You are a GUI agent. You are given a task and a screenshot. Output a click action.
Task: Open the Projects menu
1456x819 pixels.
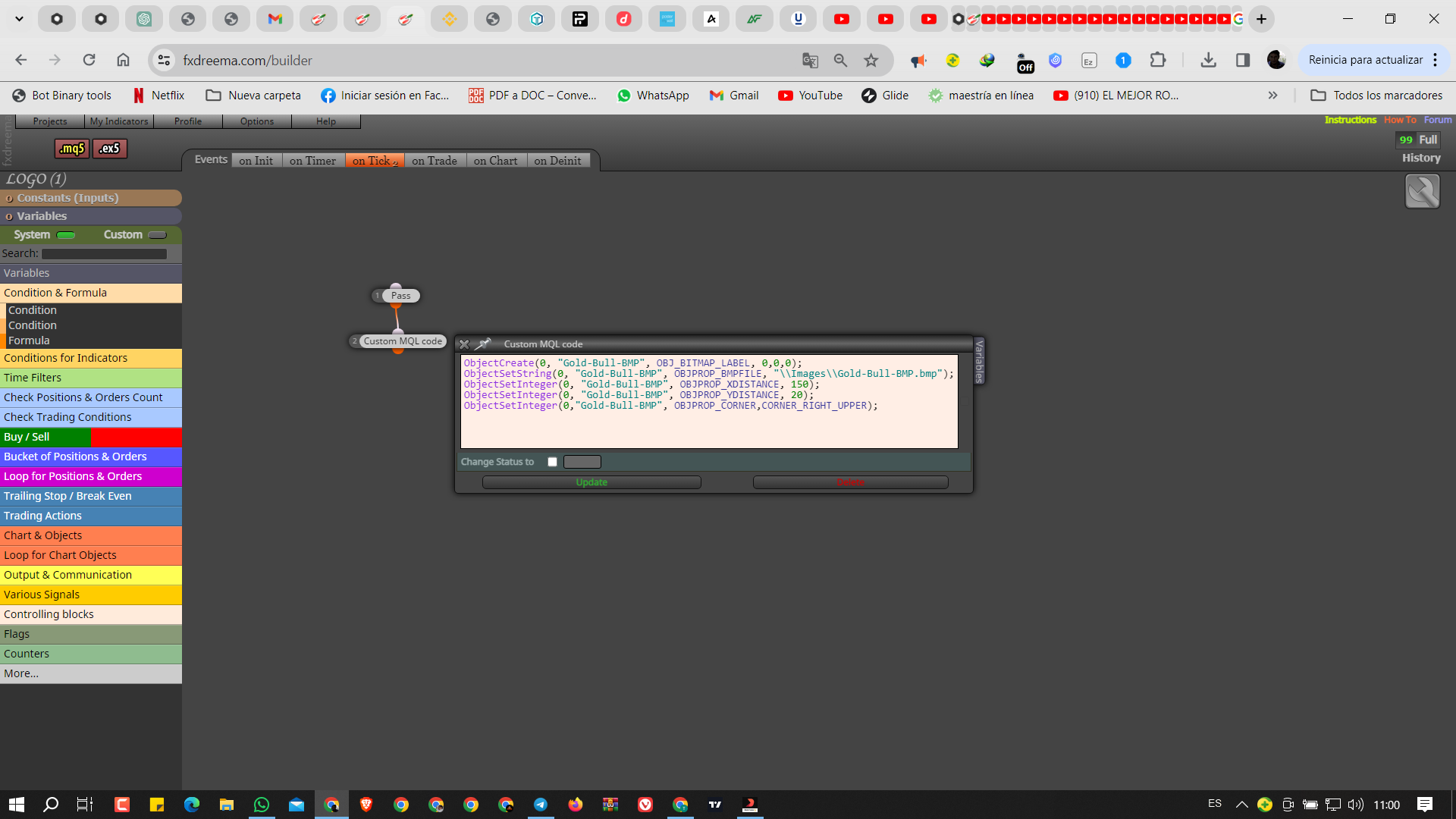coord(50,121)
